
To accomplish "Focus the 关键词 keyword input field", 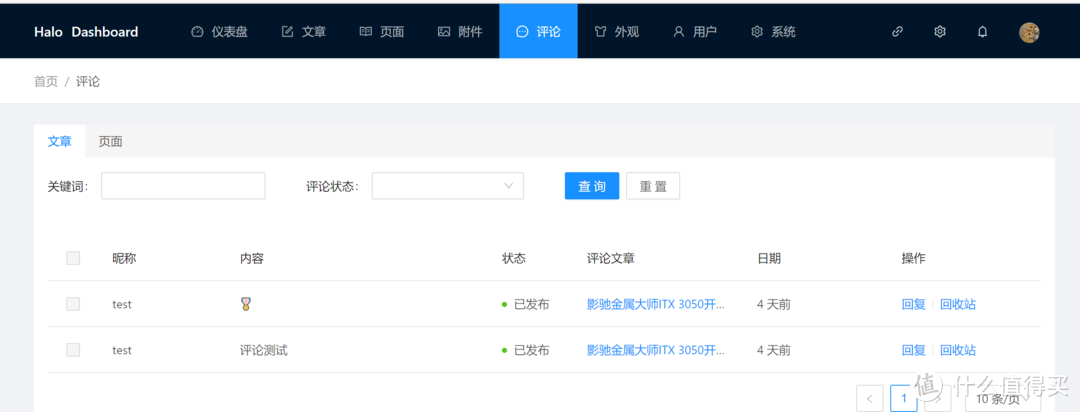I will pyautogui.click(x=183, y=186).
